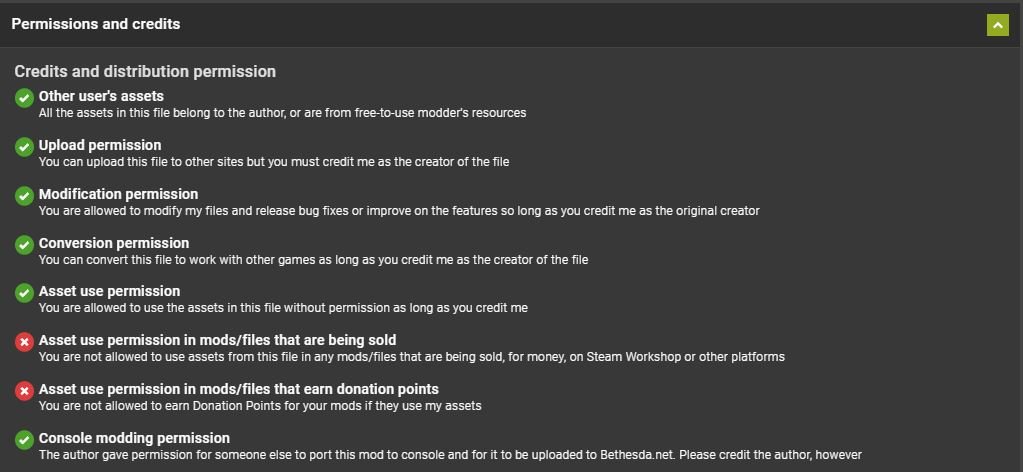Click red X beside mods being sold permission
Screen dimensions: 1023x472
point(24,342)
